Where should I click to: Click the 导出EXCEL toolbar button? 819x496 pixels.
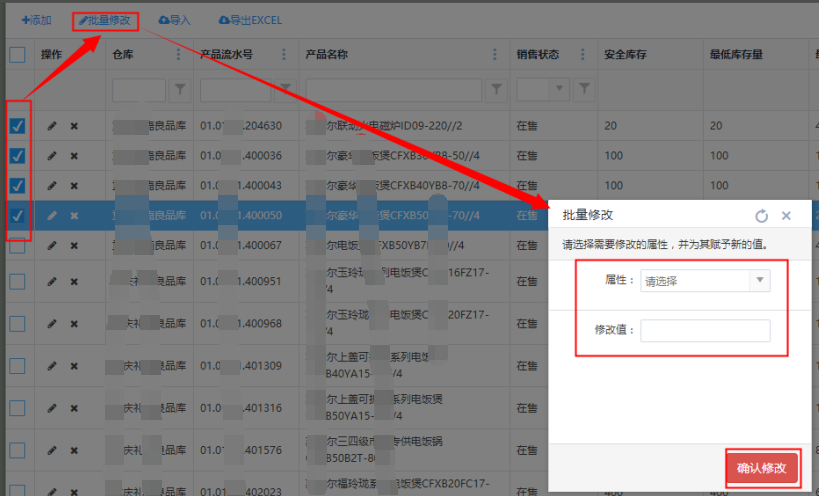click(x=250, y=20)
